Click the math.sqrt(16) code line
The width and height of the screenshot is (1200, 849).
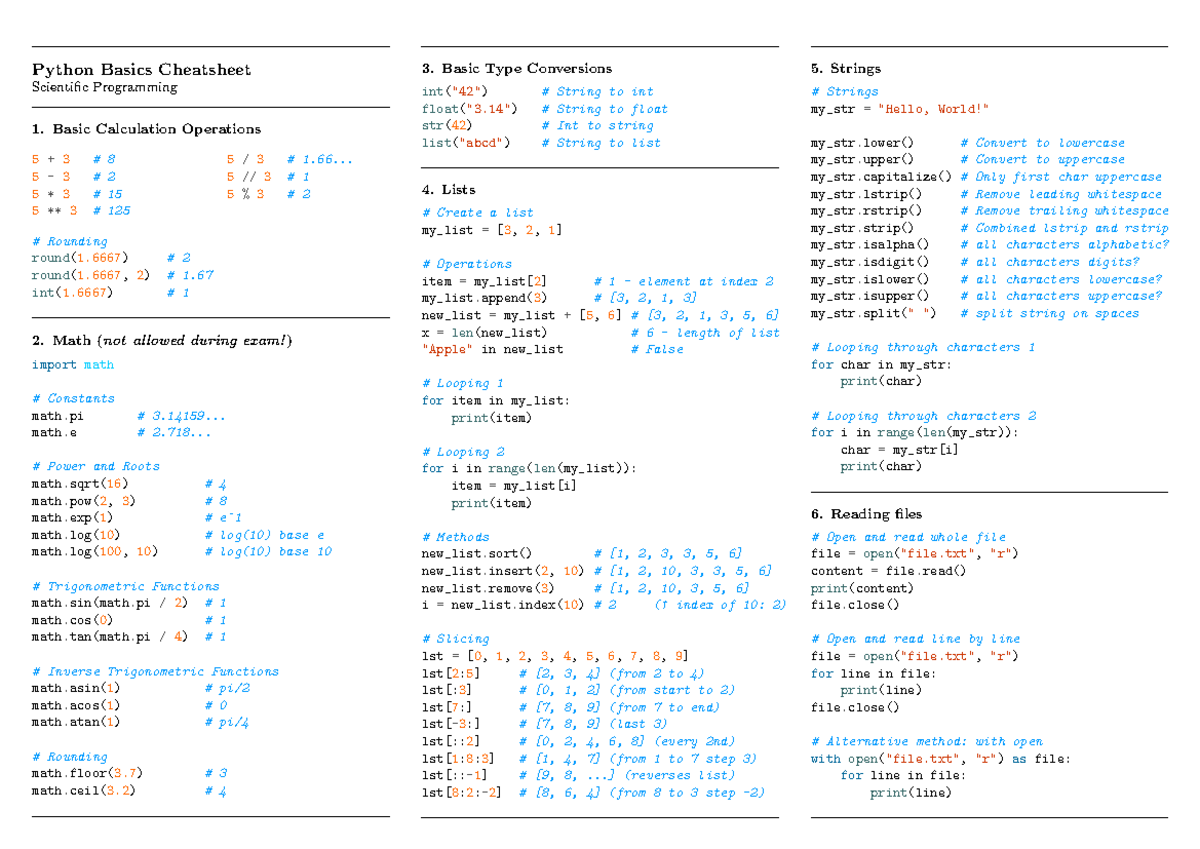click(79, 484)
